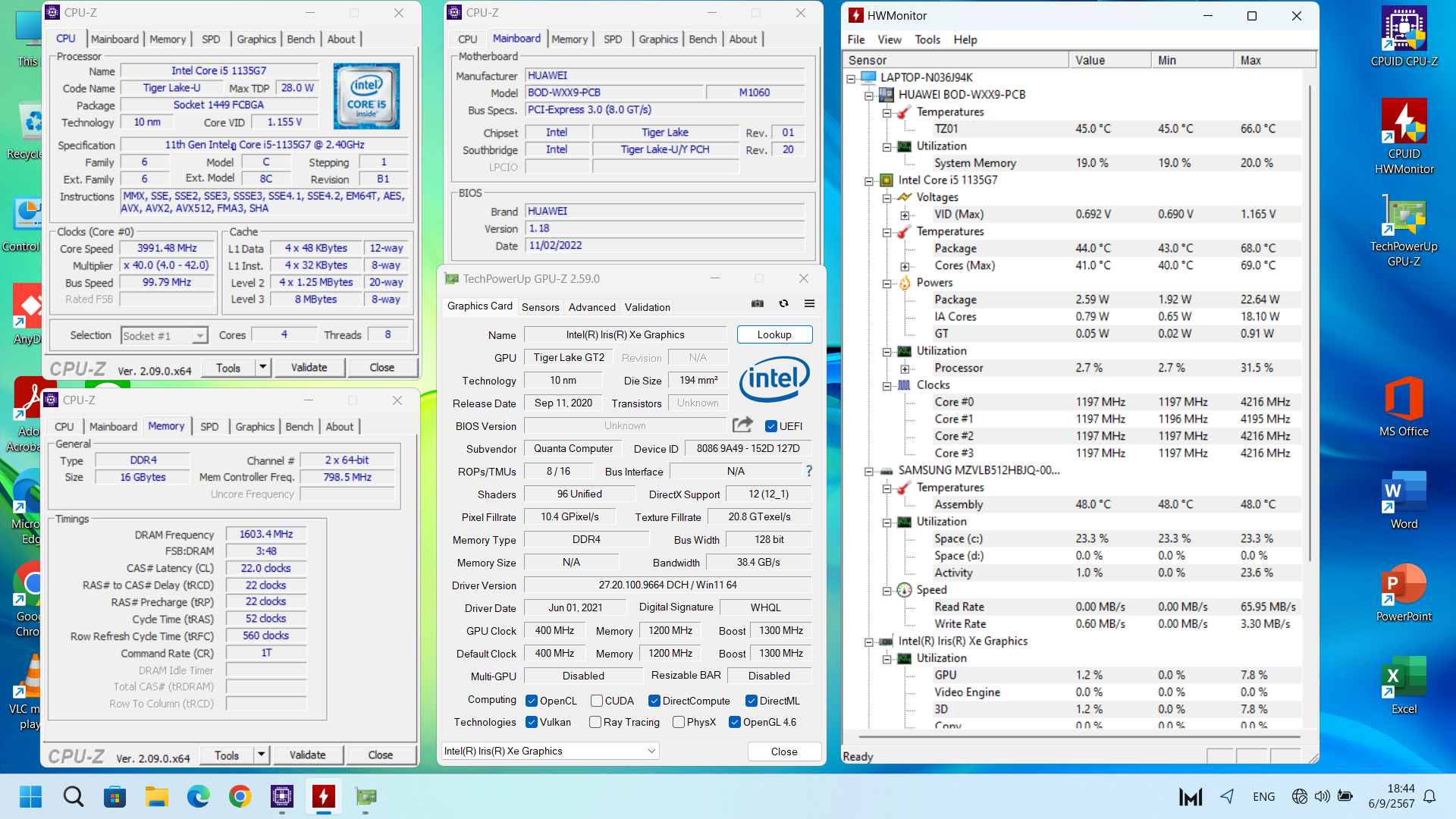Click Bus Interface question mark icon

coord(809,471)
